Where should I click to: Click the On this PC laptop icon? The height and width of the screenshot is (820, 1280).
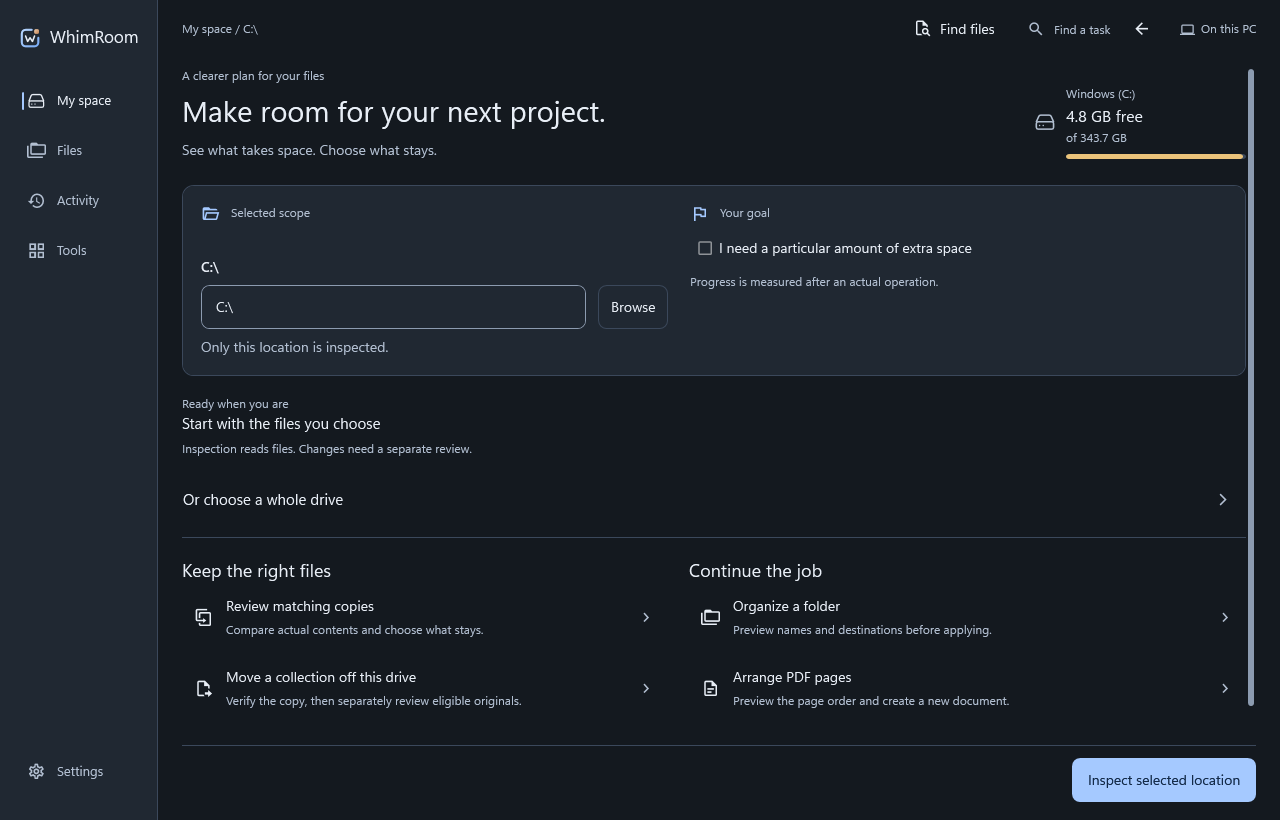[x=1187, y=29]
